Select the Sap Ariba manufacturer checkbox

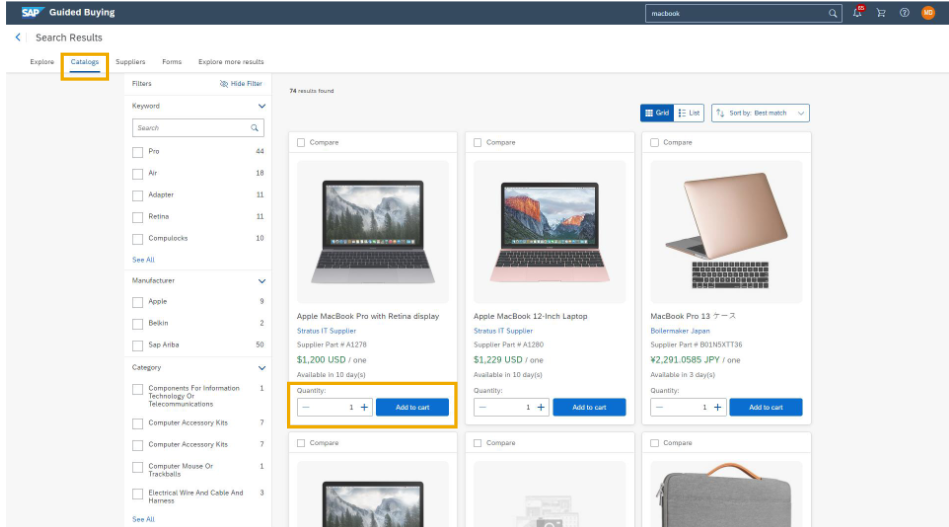click(137, 345)
